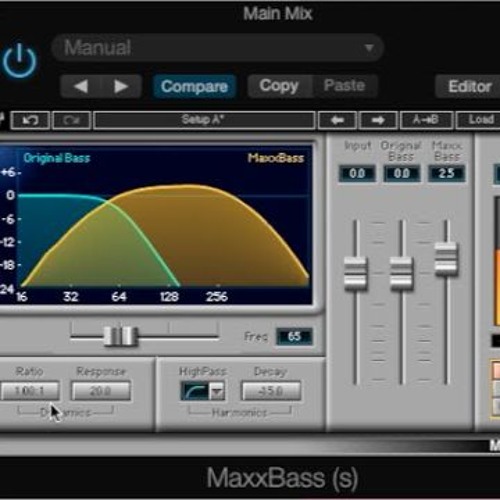The image size is (500, 500).
Task: Go to previous preset with left triangle
Action: 81,86
